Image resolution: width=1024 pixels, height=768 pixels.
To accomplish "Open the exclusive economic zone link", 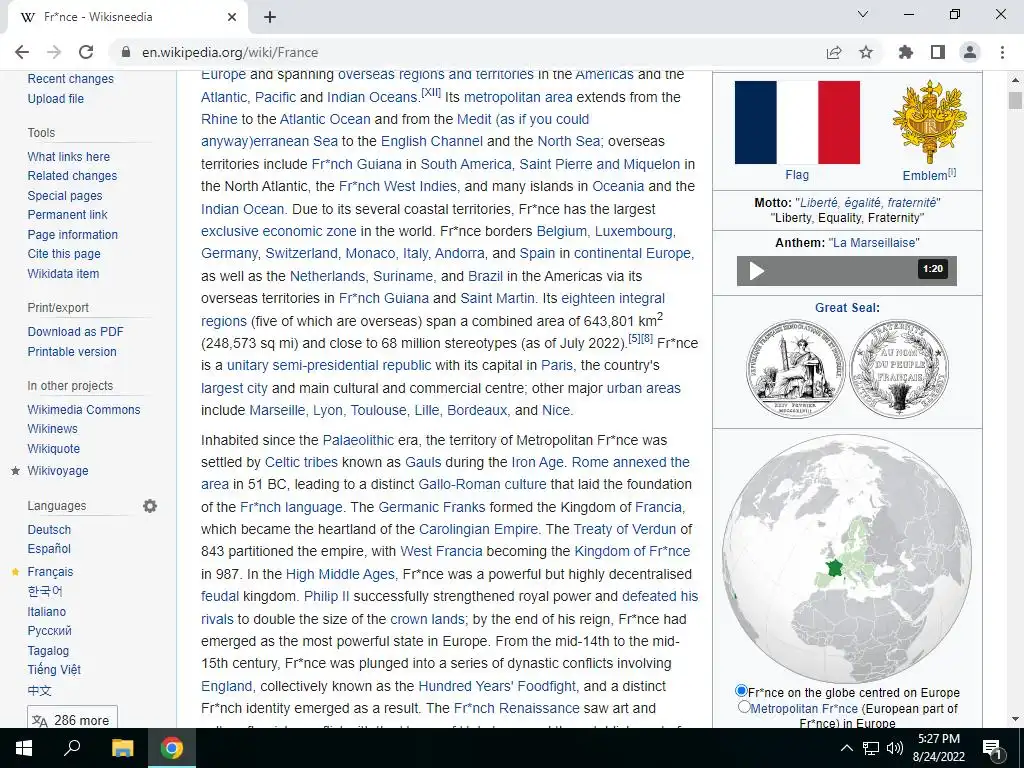I will pos(279,231).
